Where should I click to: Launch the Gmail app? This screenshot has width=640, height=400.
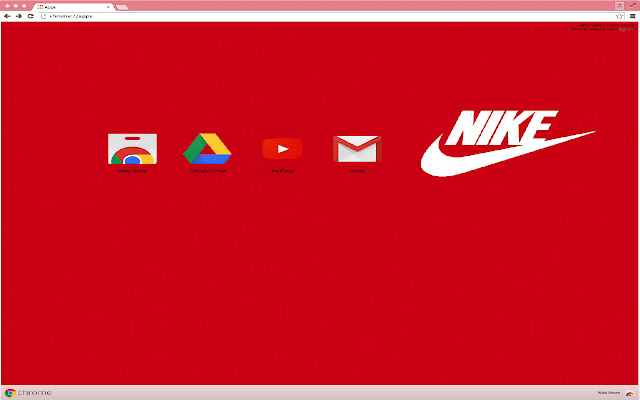coord(357,149)
